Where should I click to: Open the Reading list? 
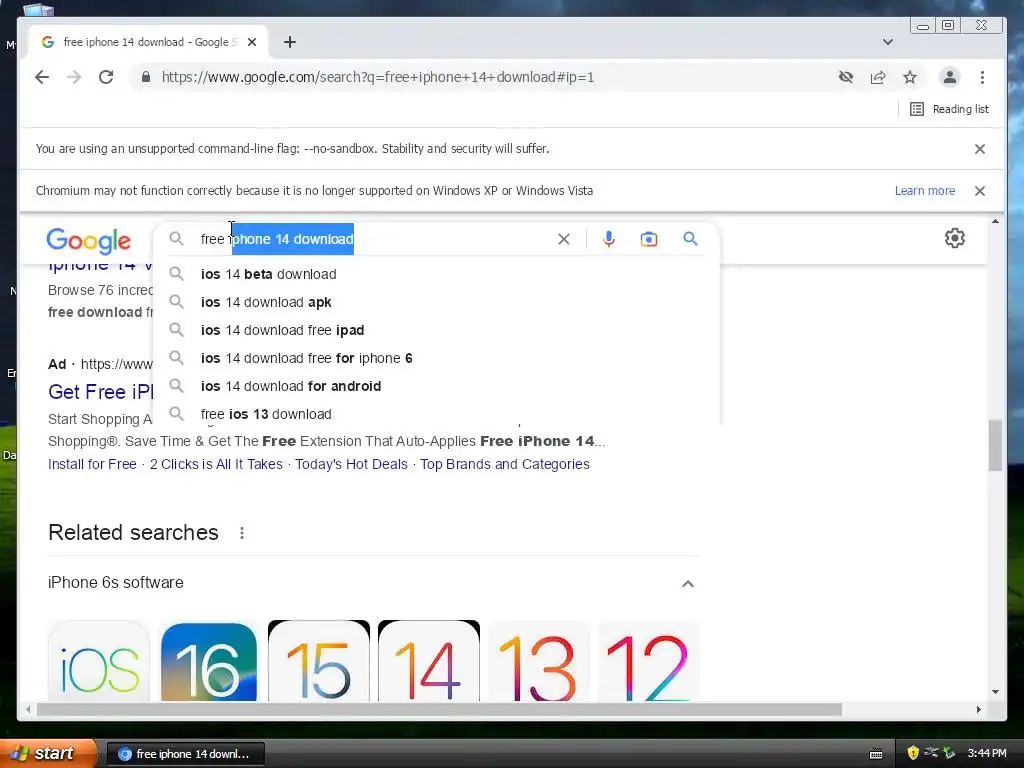pyautogui.click(x=949, y=109)
